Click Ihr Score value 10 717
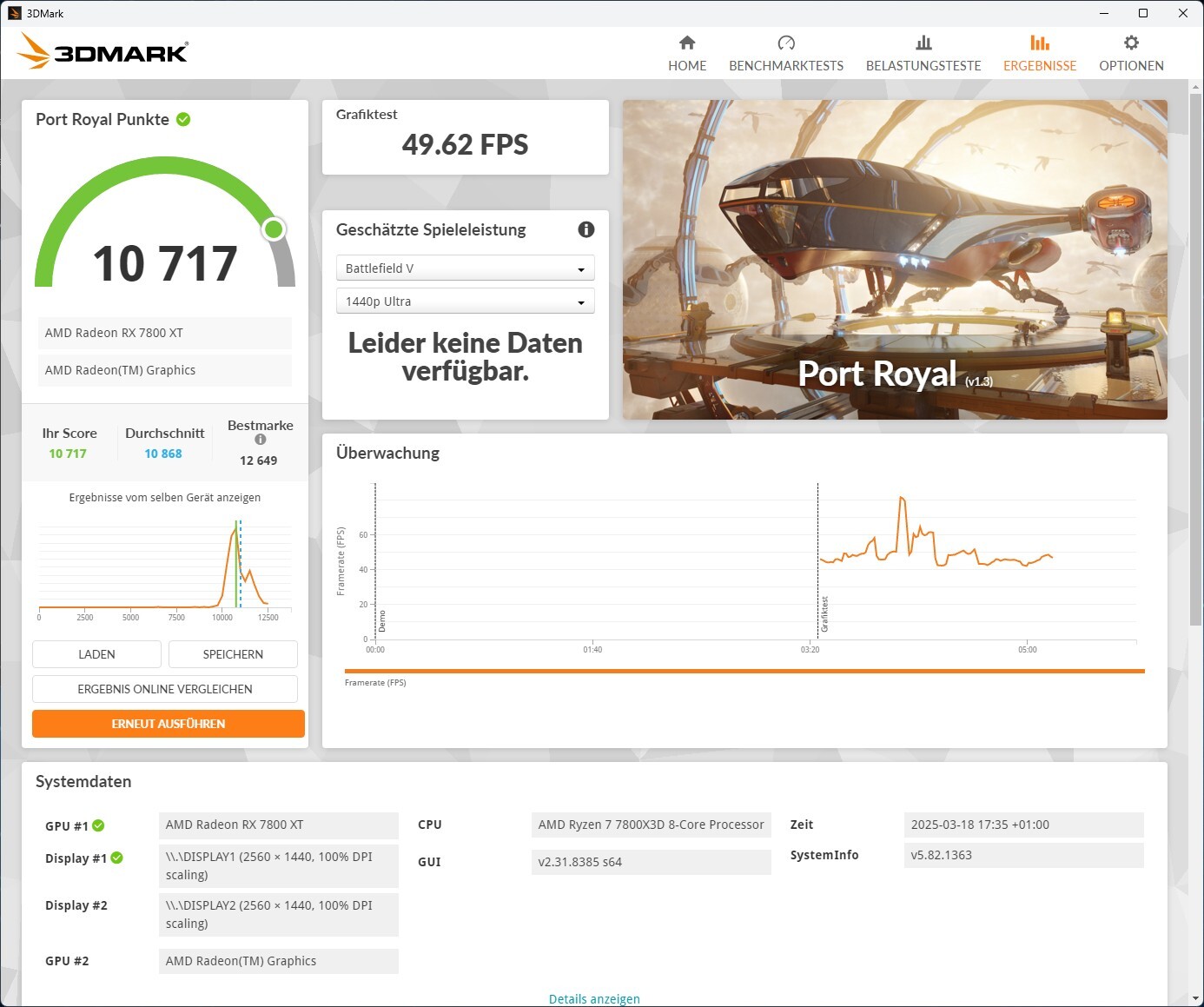The width and height of the screenshot is (1204, 1007). click(68, 454)
